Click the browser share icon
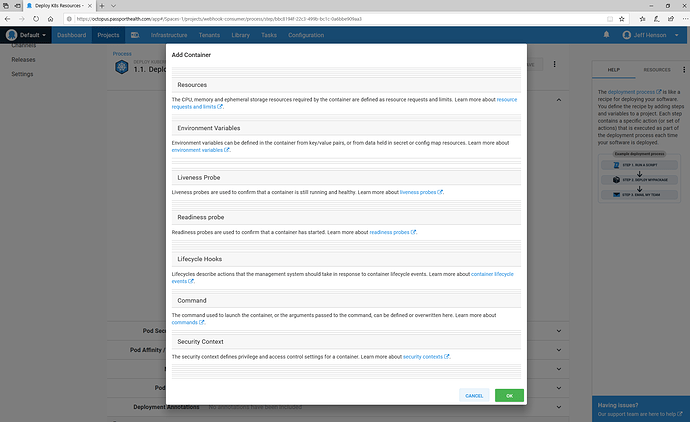Viewport: 690px width, 422px height. coord(671,19)
